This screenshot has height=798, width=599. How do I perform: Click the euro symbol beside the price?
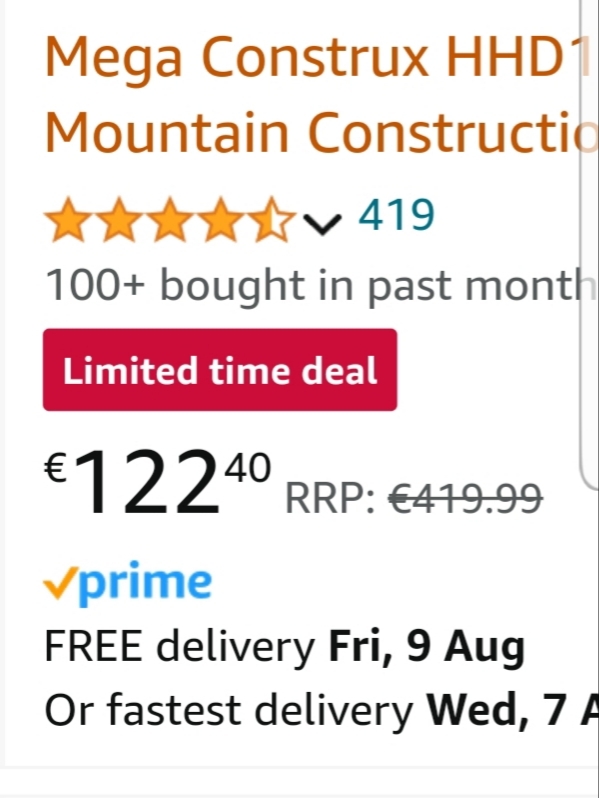55,469
